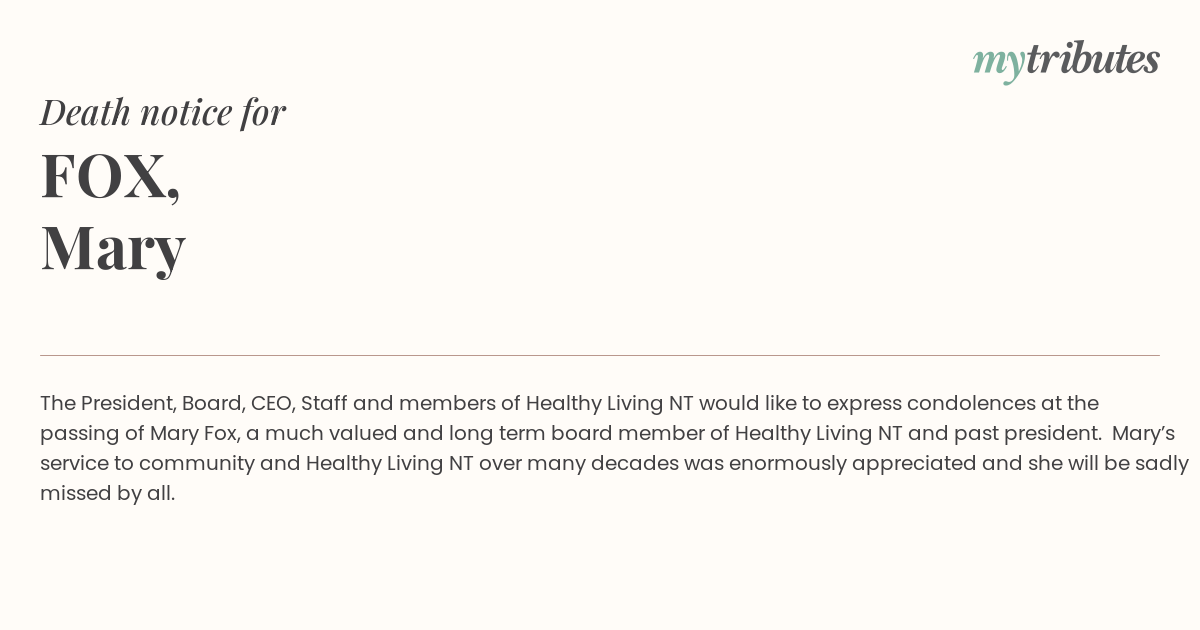Viewport: 1200px width, 630px height.
Task: Click "Mary's" at end of second line
Action: [1143, 434]
